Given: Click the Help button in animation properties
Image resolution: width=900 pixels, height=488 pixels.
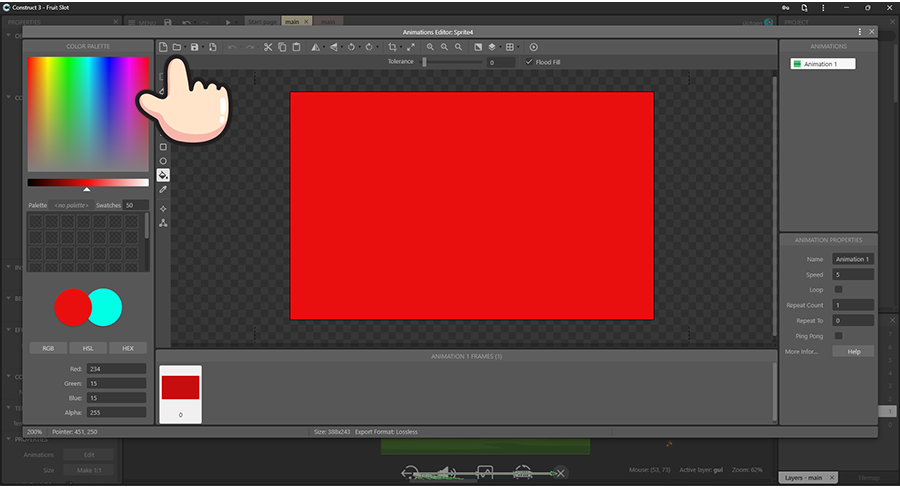Looking at the screenshot, I should point(853,351).
